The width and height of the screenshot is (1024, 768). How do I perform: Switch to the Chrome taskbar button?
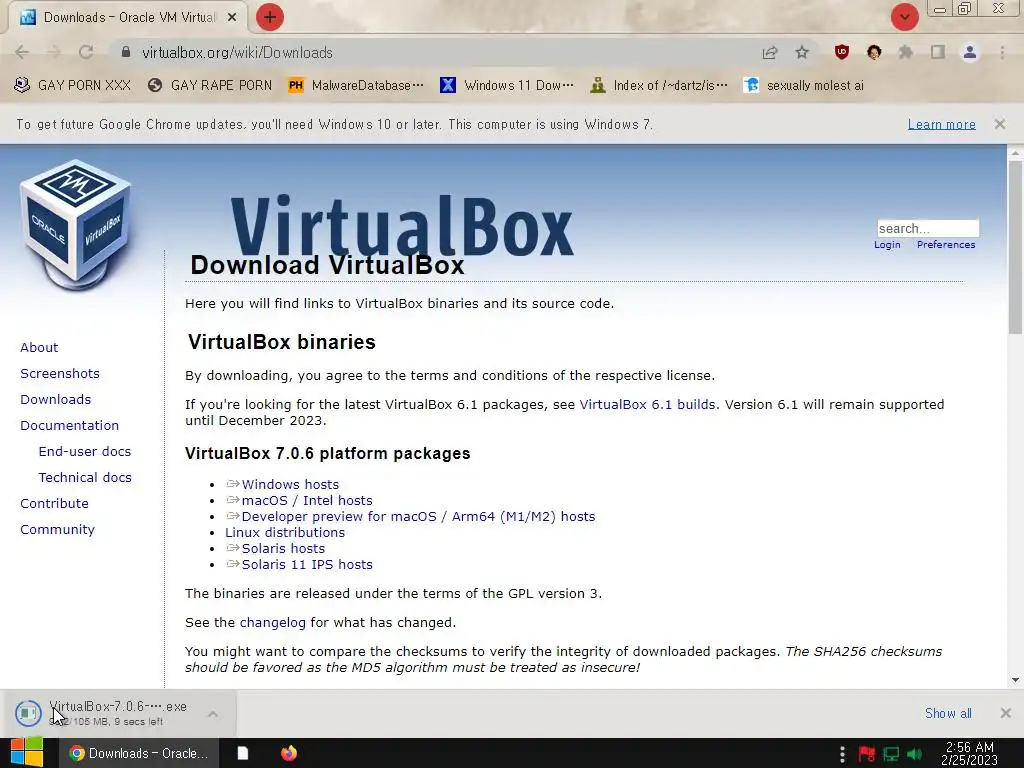point(139,753)
